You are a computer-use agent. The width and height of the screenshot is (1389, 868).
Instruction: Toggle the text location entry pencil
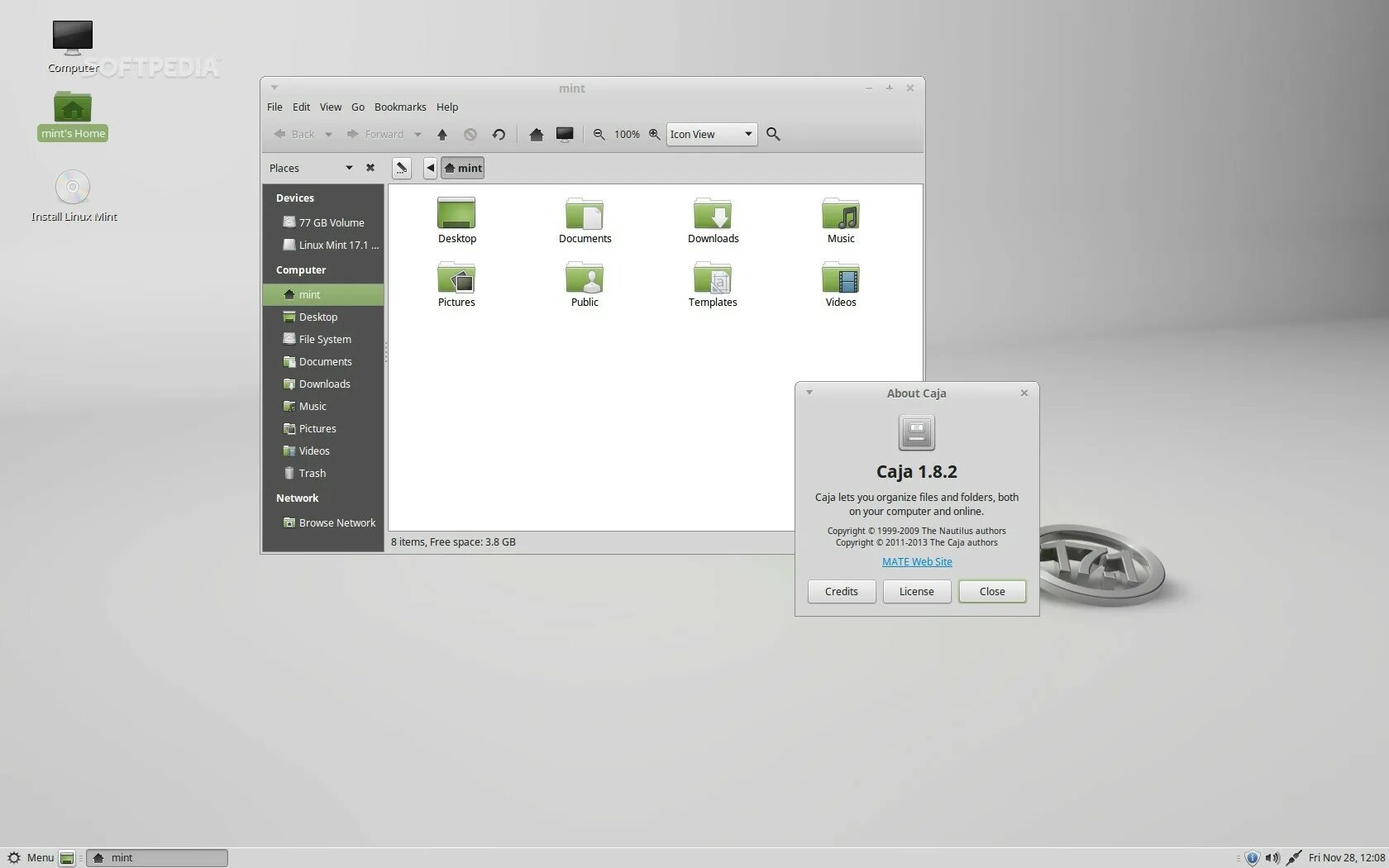(x=401, y=168)
